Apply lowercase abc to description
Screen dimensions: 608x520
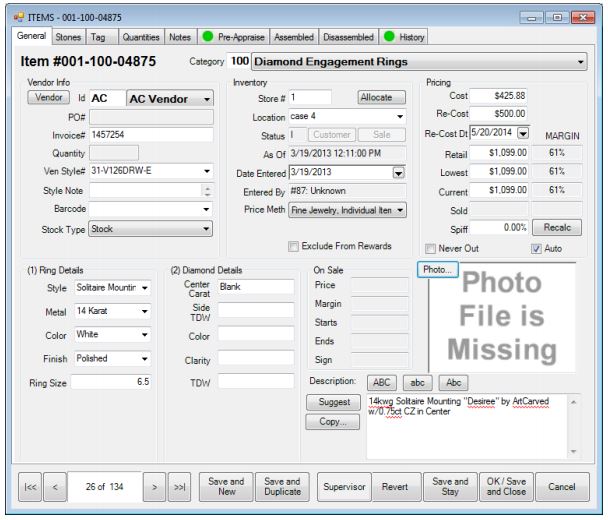pyautogui.click(x=418, y=382)
